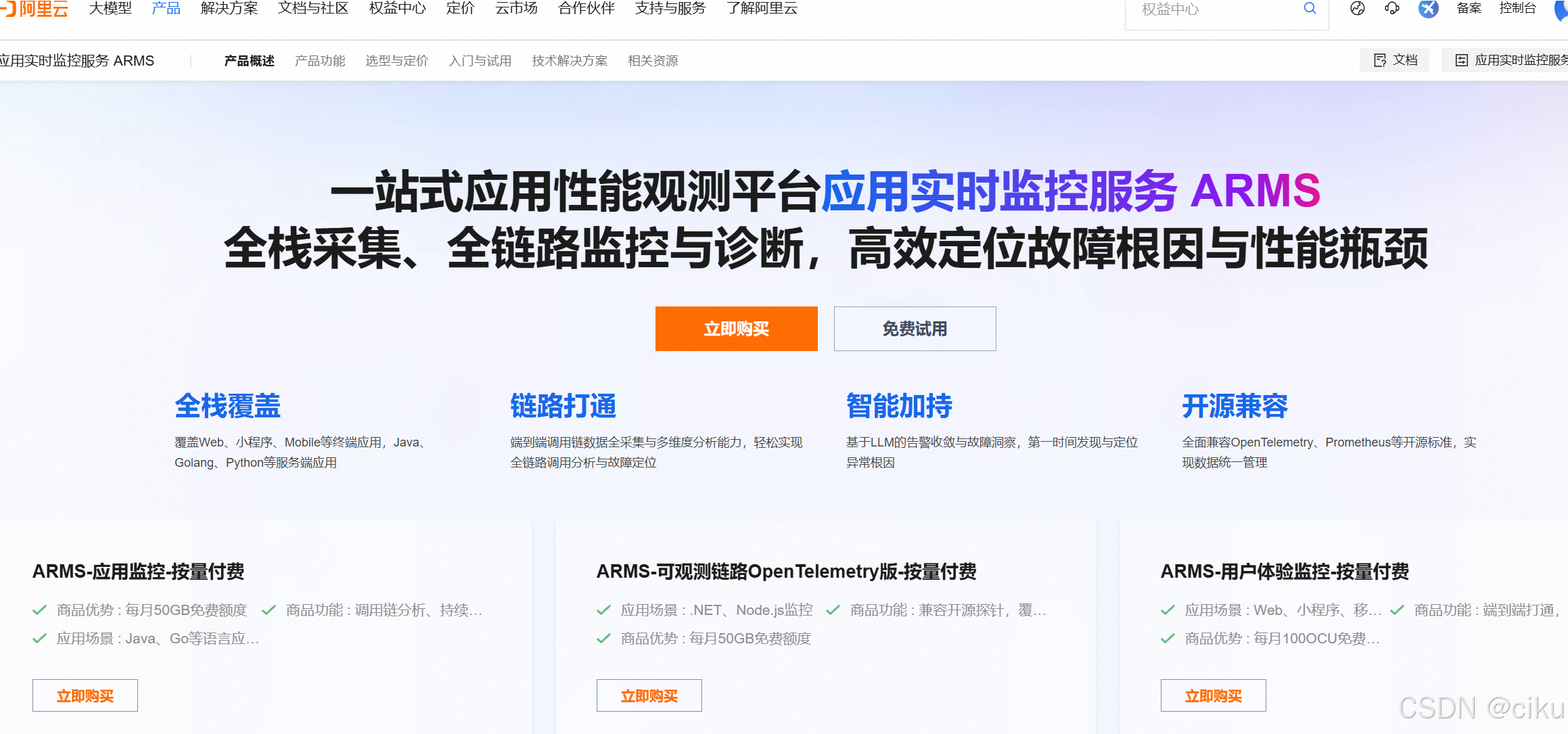This screenshot has height=734, width=1568.
Task: Click the 备案 link
Action: pos(1469,8)
